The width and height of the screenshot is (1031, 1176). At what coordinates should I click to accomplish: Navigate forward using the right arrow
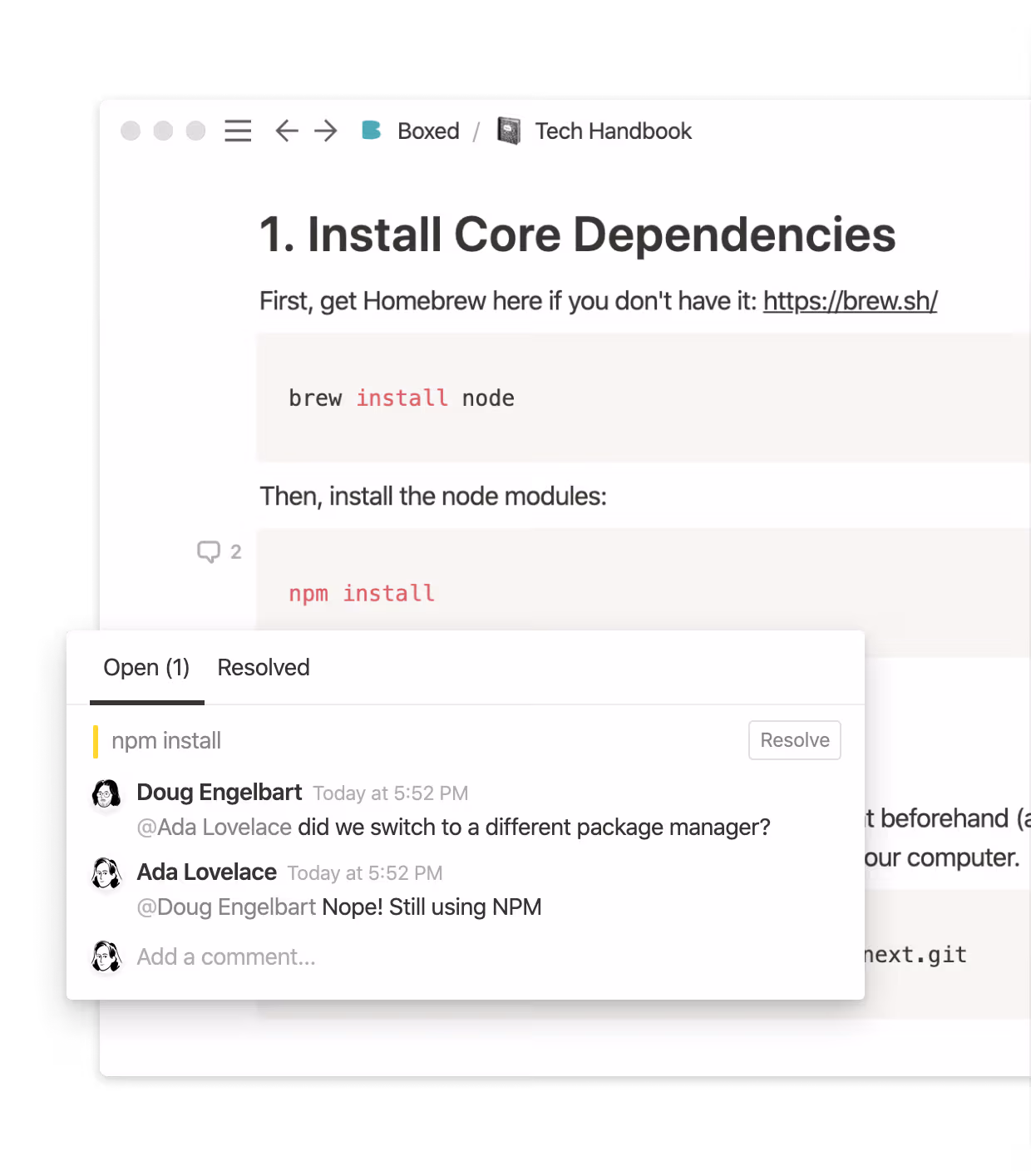tap(325, 131)
